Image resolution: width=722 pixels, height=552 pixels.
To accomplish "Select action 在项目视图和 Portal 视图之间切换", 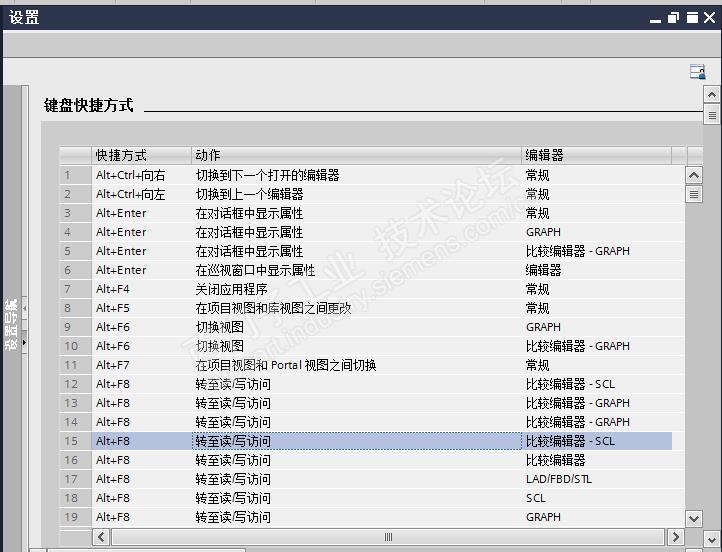I will (x=356, y=365).
